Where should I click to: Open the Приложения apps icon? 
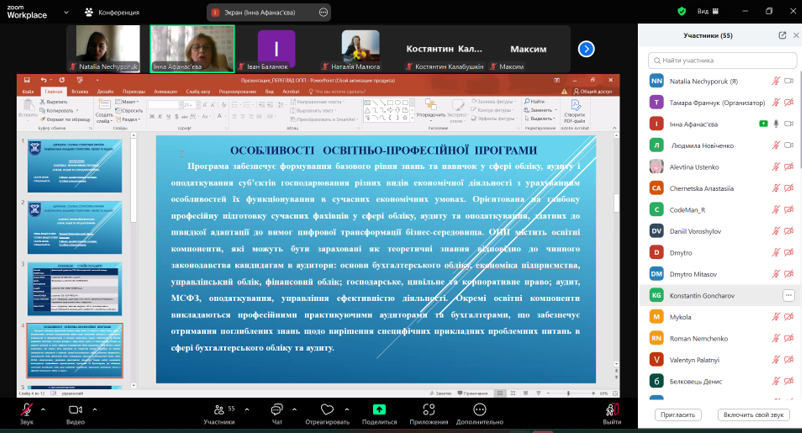pyautogui.click(x=429, y=409)
